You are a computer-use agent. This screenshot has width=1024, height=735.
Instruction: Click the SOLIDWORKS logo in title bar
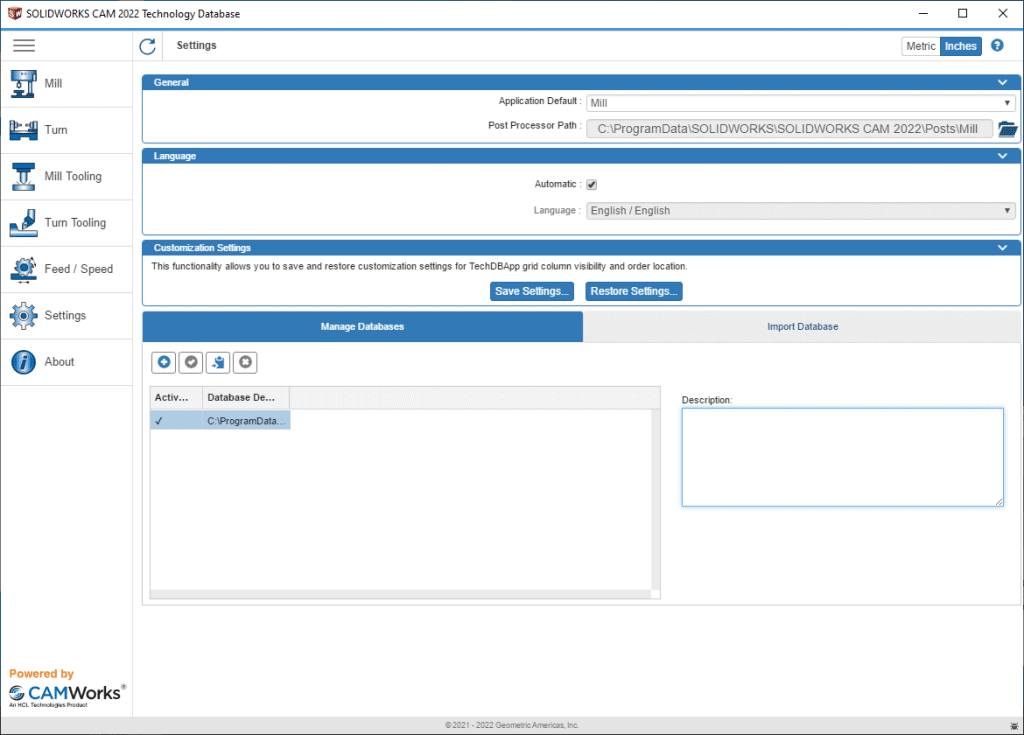[14, 14]
